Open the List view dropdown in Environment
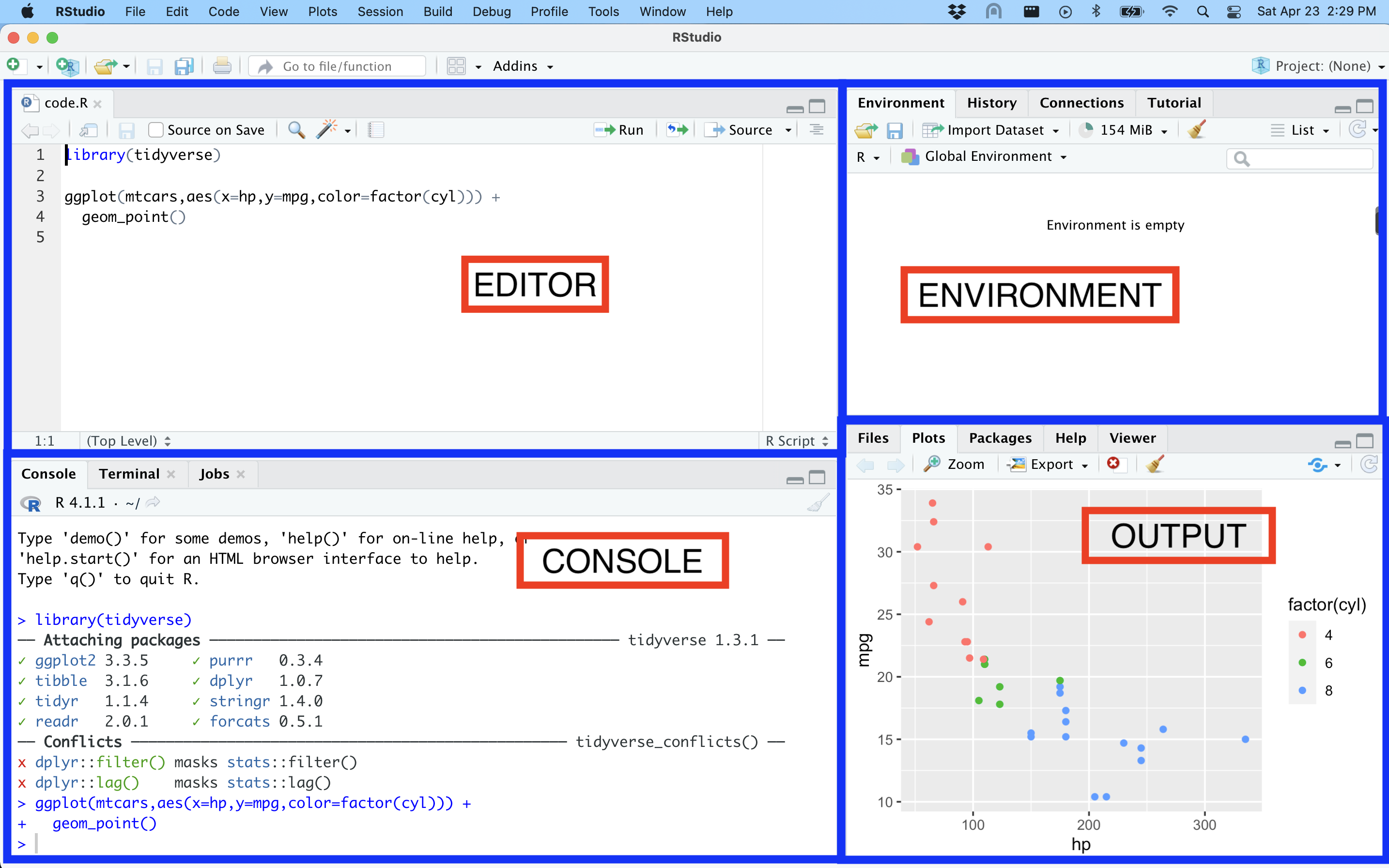Viewport: 1389px width, 868px height. [1300, 130]
